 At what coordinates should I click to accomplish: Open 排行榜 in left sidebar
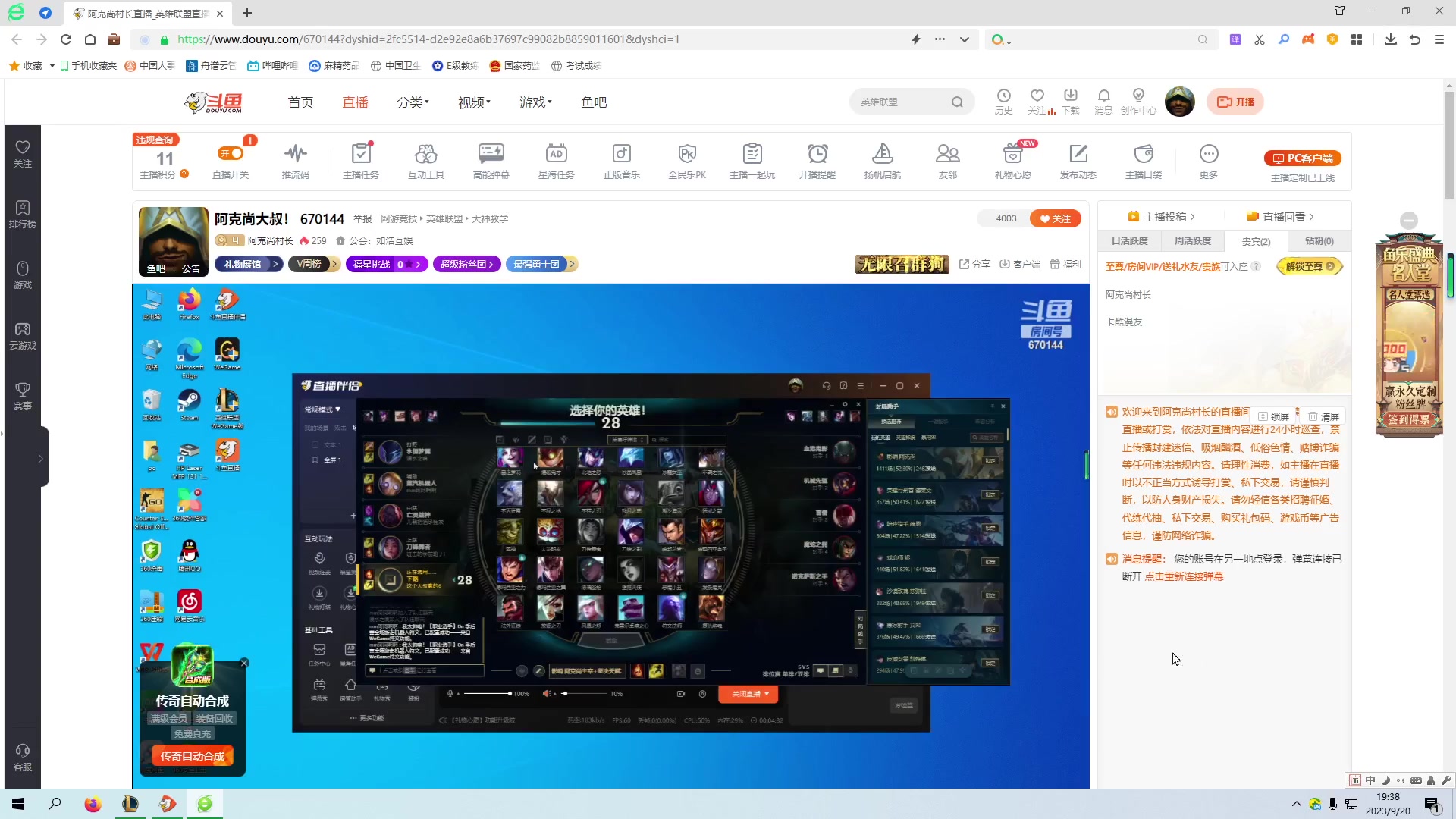(23, 215)
